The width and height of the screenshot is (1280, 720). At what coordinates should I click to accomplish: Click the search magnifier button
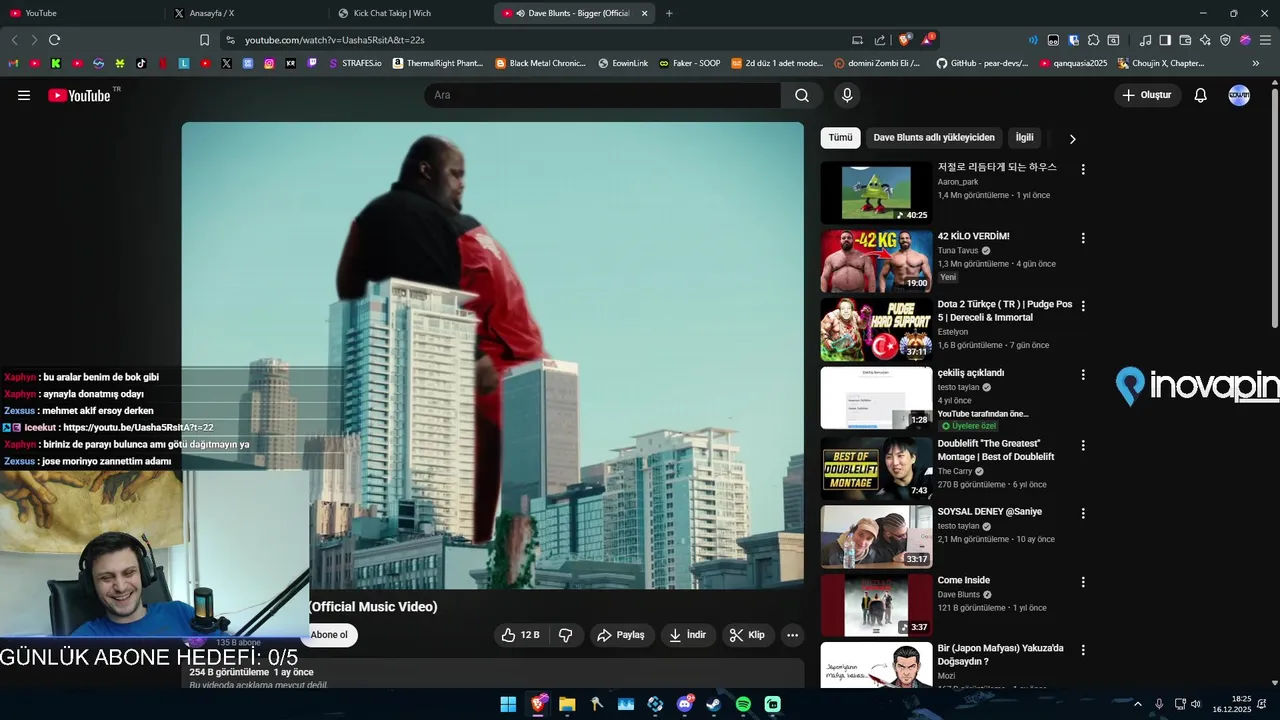(802, 95)
